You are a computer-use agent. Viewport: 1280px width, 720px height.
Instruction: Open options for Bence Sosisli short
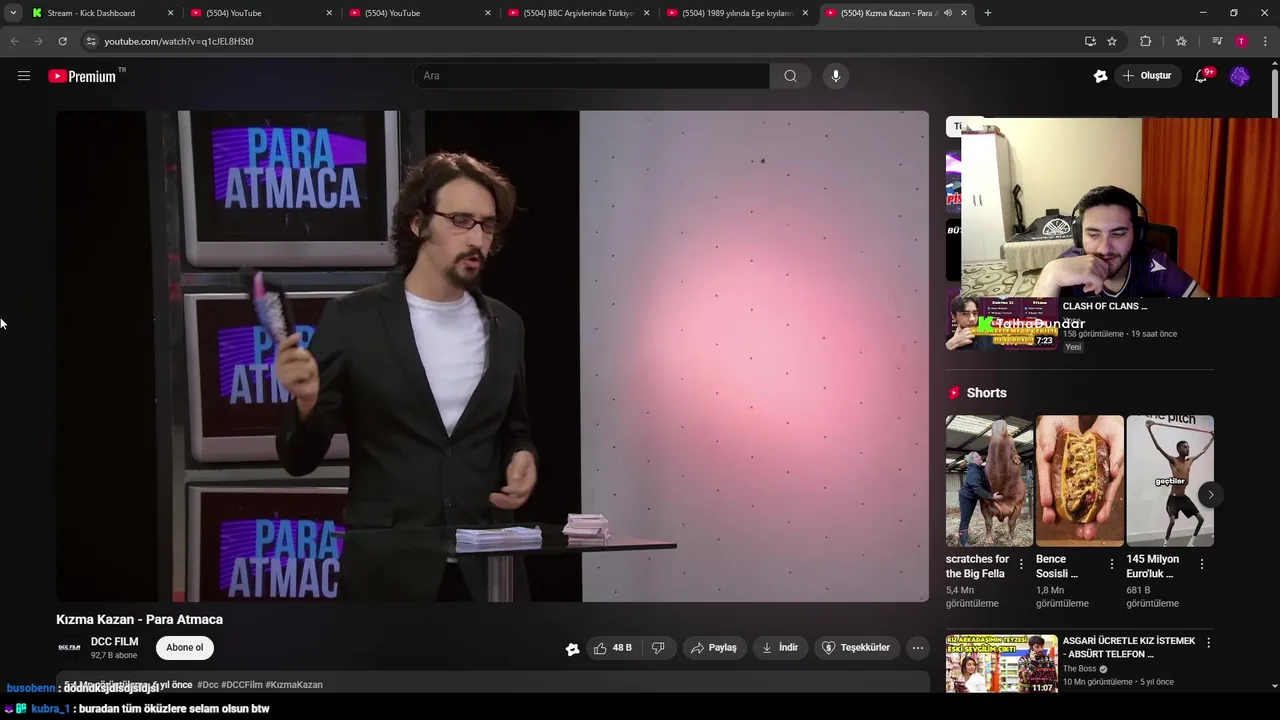coord(1111,565)
